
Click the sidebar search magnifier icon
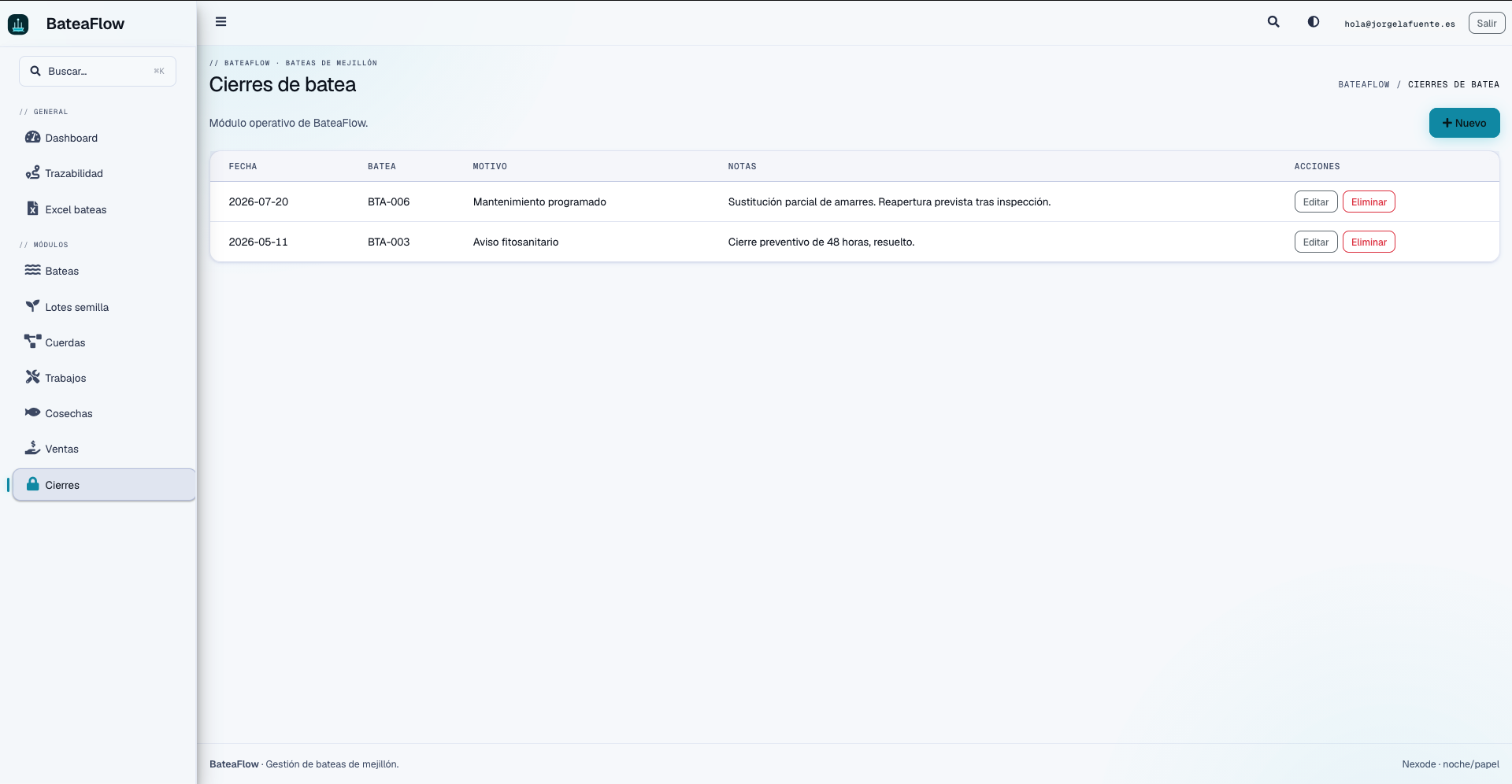[35, 71]
